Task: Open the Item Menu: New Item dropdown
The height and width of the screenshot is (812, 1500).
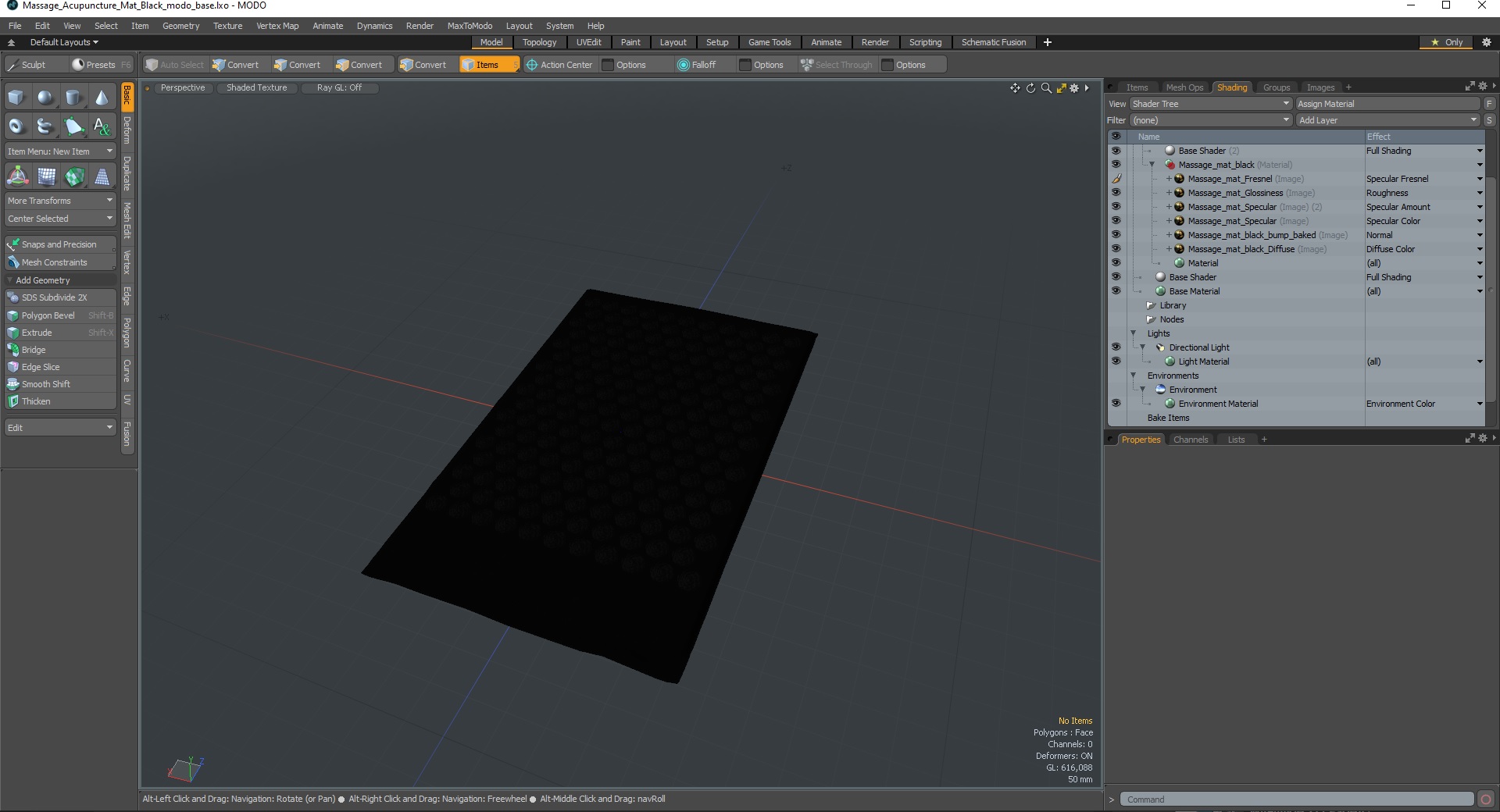Action: (60, 151)
